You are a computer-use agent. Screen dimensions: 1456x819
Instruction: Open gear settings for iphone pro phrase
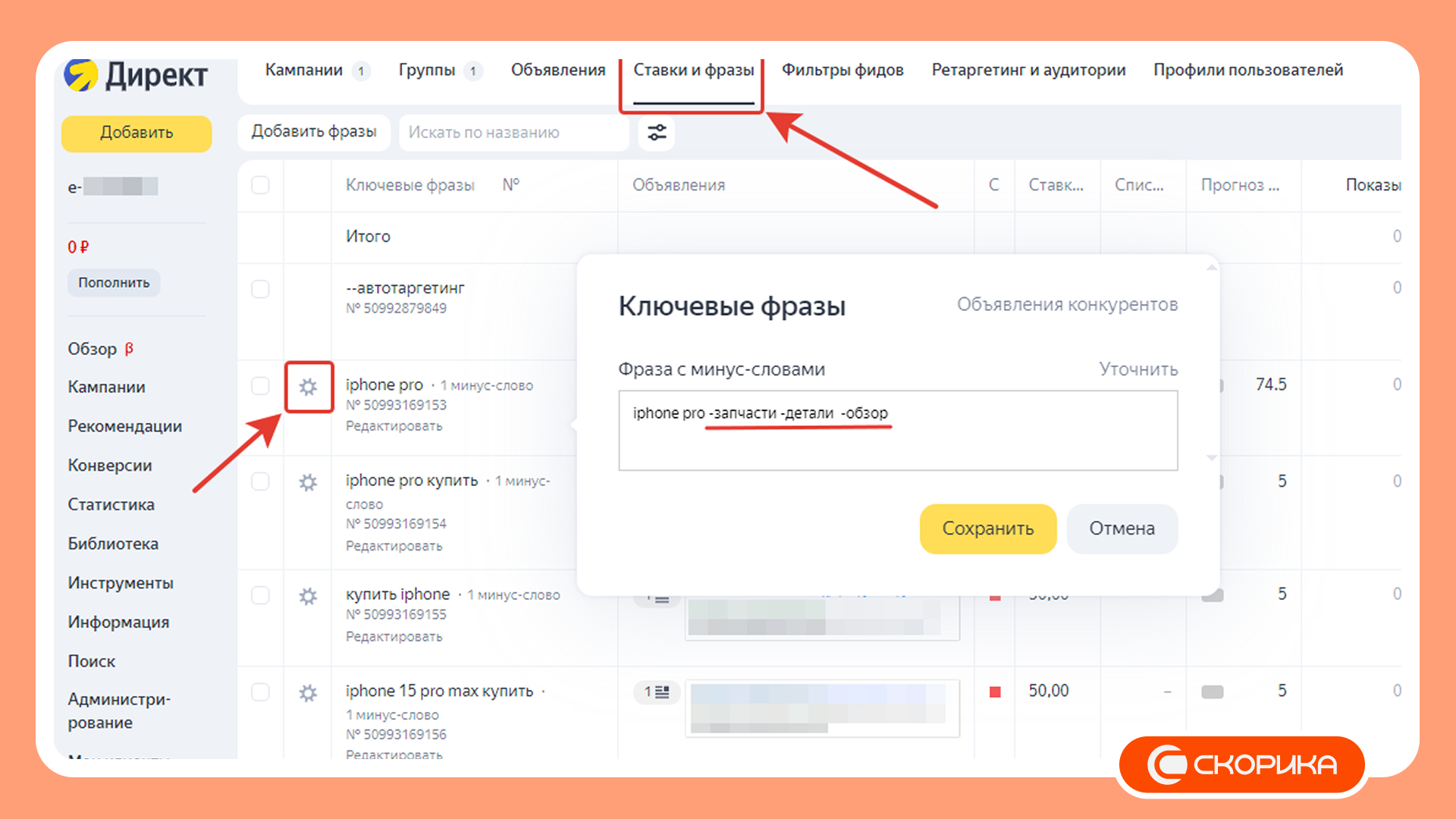[308, 387]
